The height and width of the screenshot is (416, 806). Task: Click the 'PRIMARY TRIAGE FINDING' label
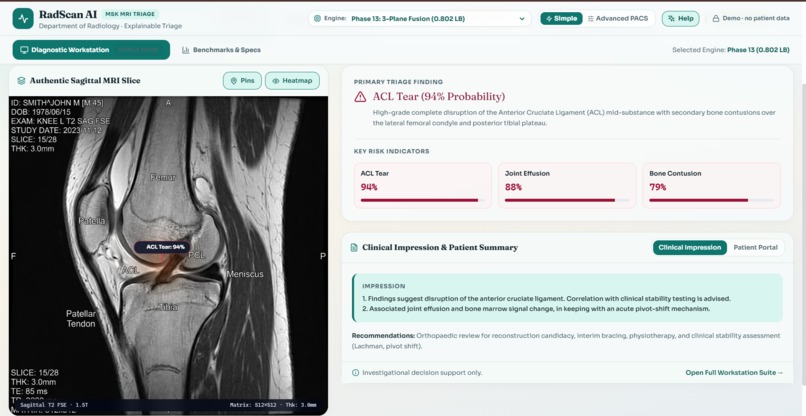coord(398,82)
